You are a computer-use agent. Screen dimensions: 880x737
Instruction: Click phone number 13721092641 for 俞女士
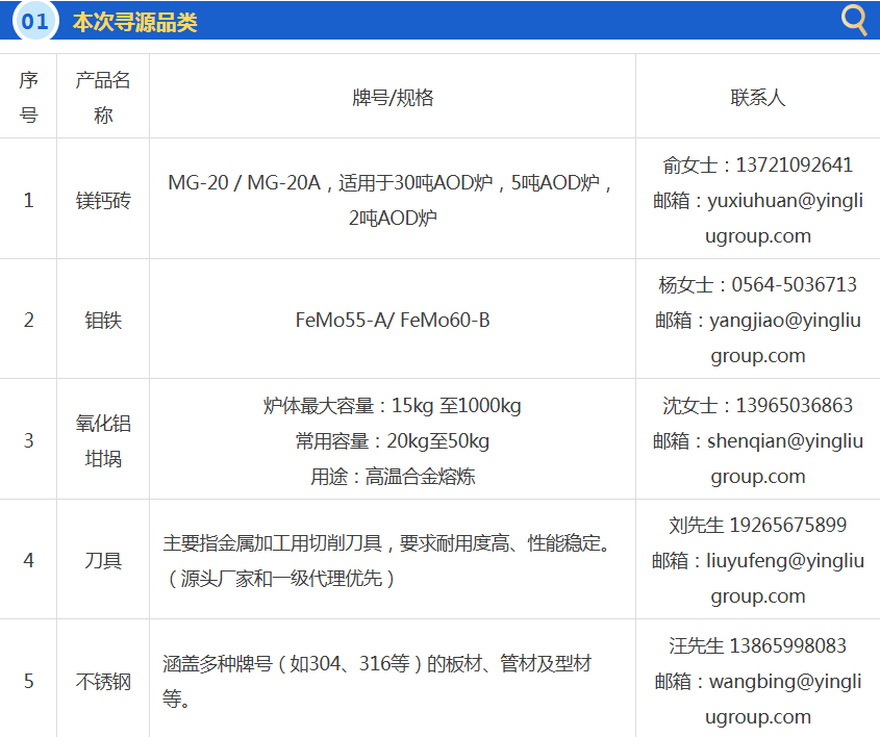[x=794, y=165]
